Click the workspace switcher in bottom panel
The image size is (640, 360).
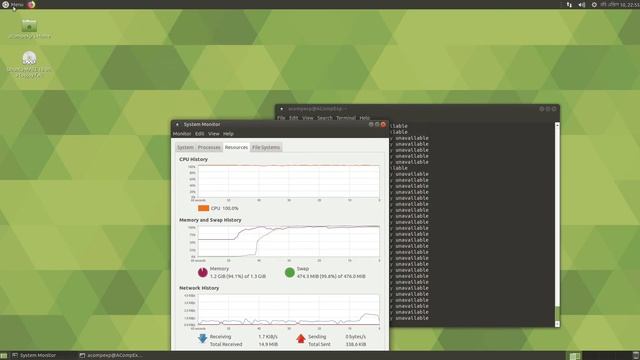point(575,356)
